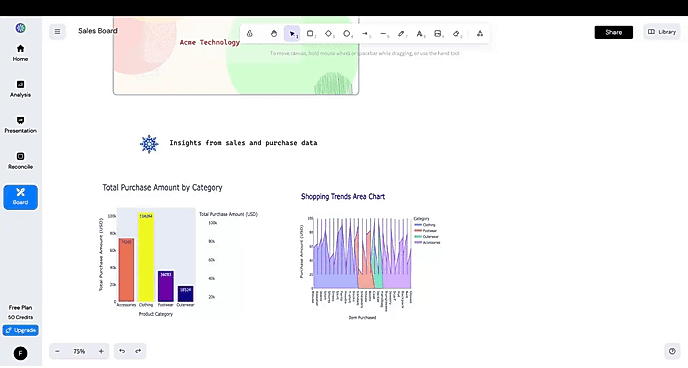Screen dimensions: 688x368
Task: Toggle the canvas lock icon
Action: point(250,34)
